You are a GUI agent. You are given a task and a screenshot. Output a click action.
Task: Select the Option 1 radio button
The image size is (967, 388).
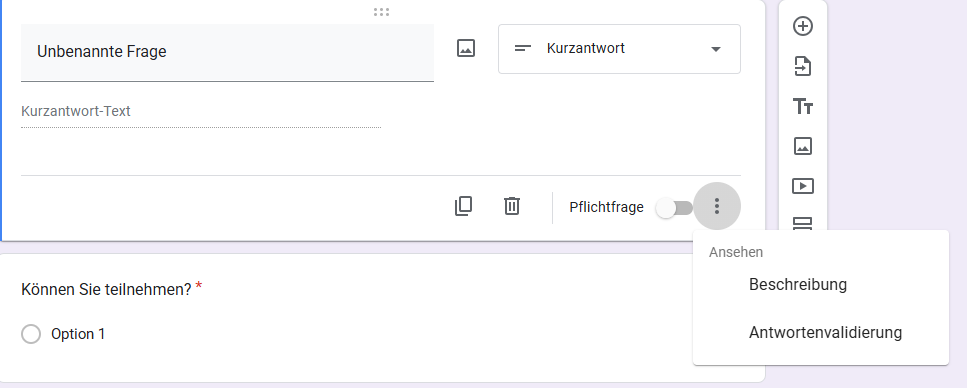(31, 334)
